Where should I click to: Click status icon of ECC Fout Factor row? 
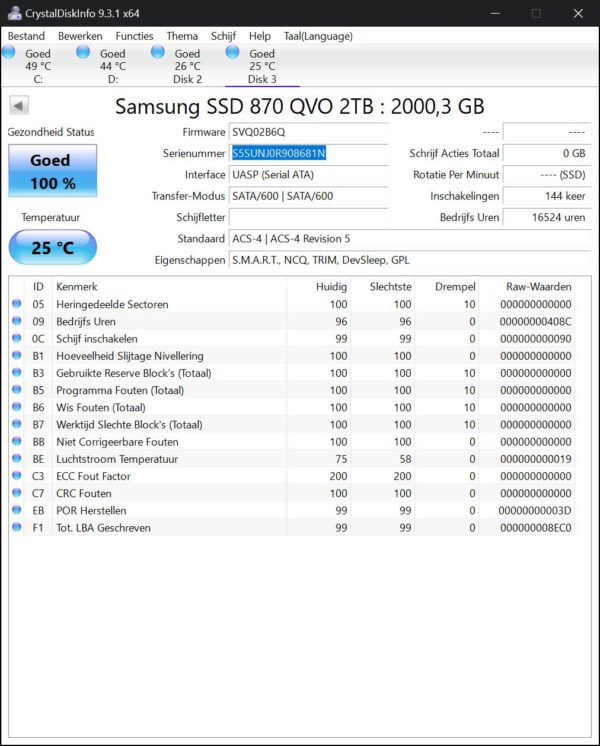(17, 475)
